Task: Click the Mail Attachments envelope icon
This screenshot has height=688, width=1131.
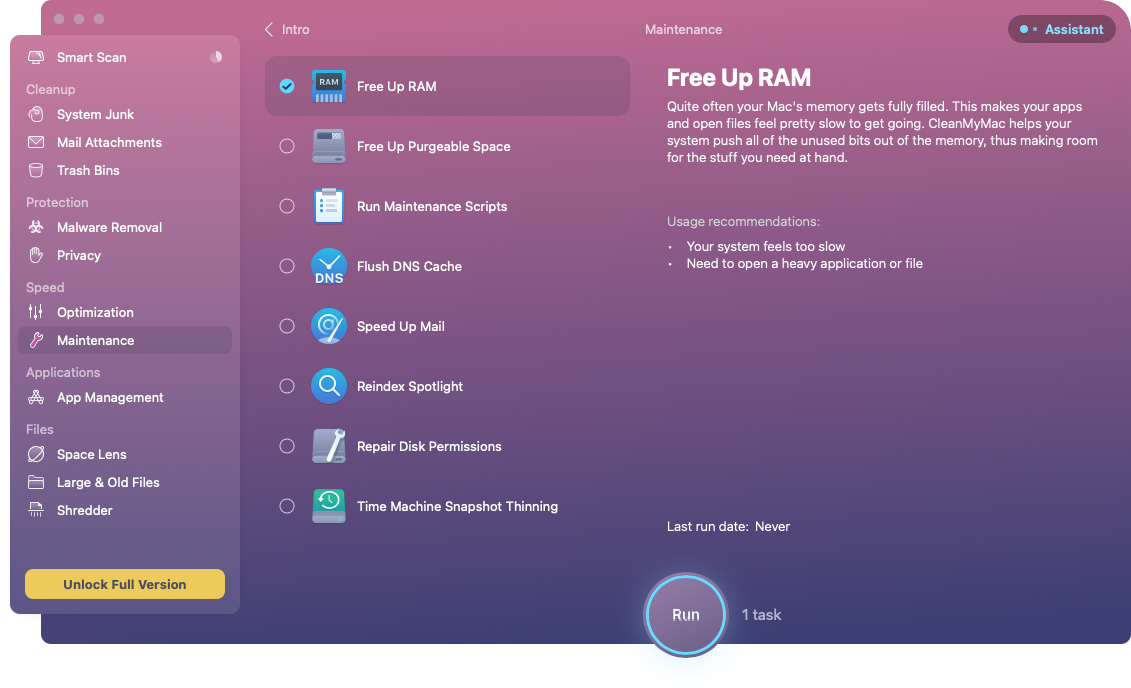Action: [x=35, y=142]
